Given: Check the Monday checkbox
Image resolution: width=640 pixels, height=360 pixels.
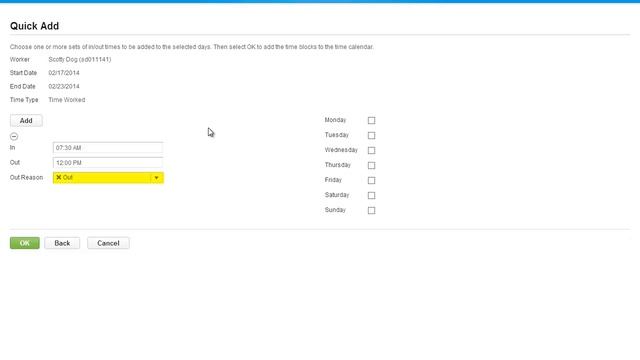Looking at the screenshot, I should pos(371,120).
